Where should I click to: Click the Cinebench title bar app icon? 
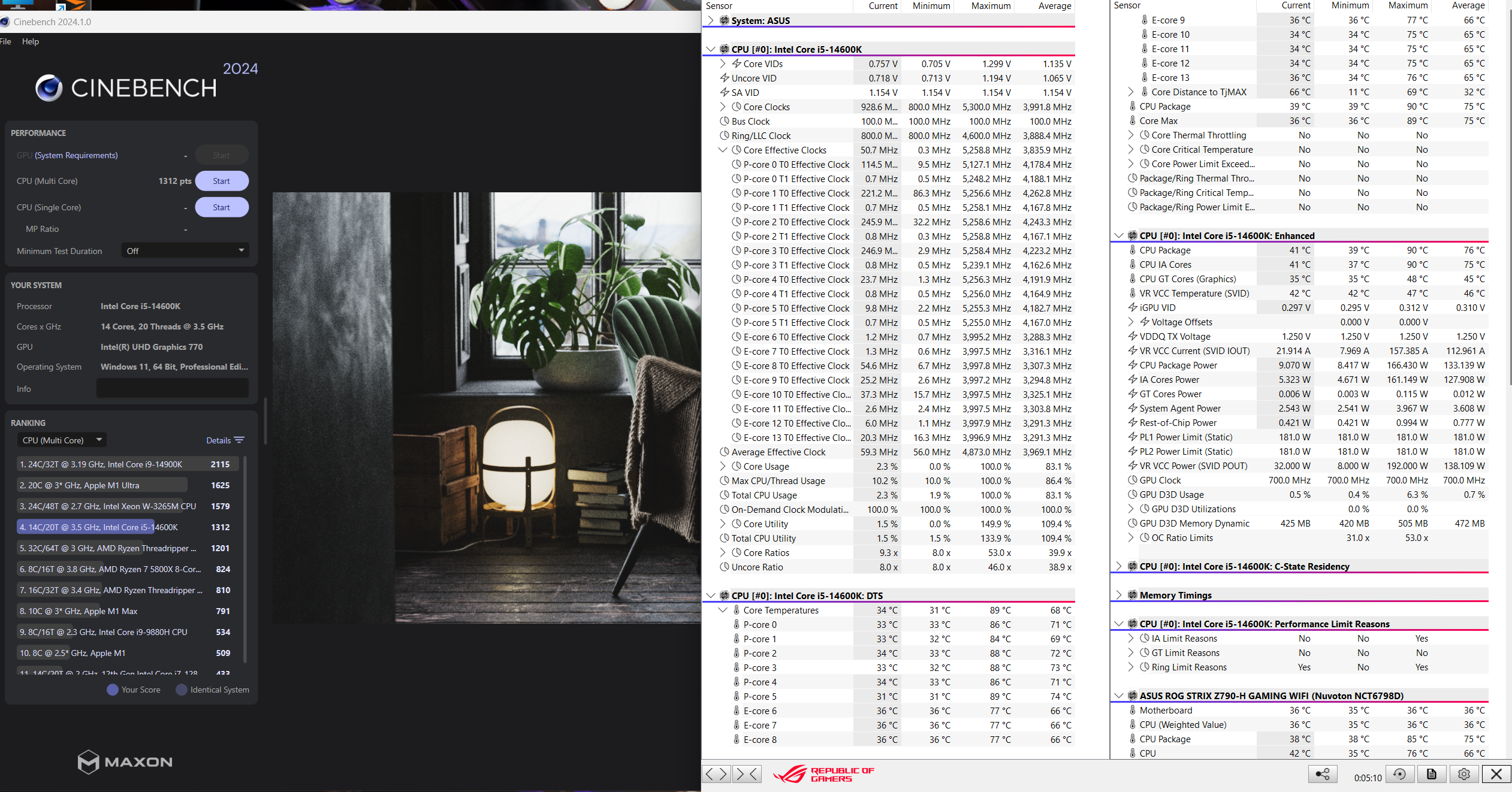pyautogui.click(x=5, y=22)
